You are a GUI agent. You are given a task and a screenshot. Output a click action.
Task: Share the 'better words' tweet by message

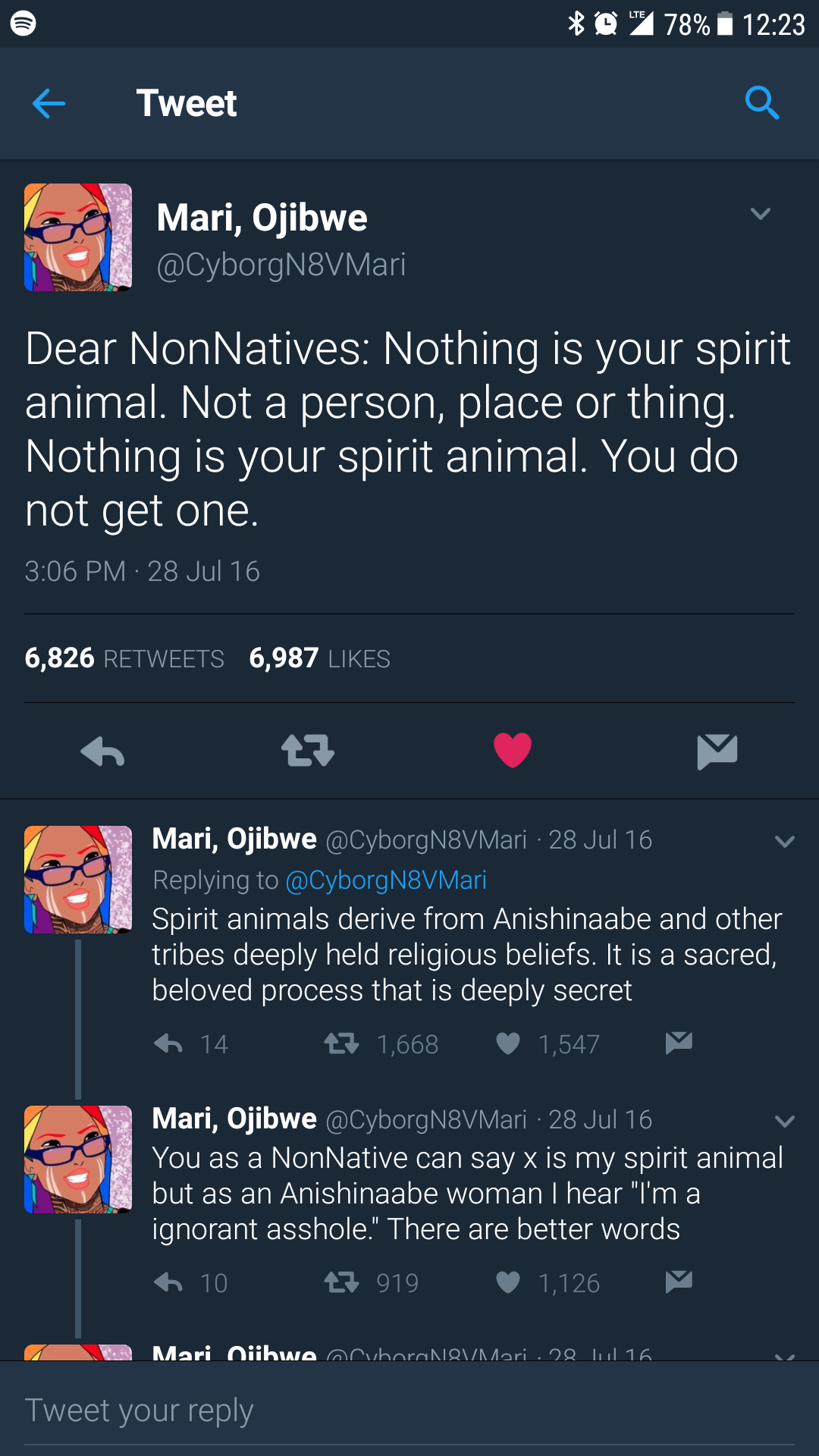679,1282
